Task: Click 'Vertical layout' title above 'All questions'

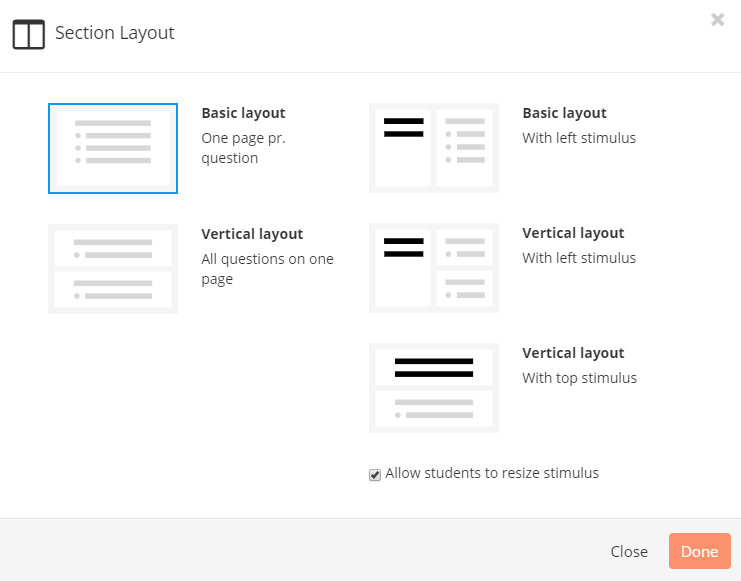Action: [252, 234]
